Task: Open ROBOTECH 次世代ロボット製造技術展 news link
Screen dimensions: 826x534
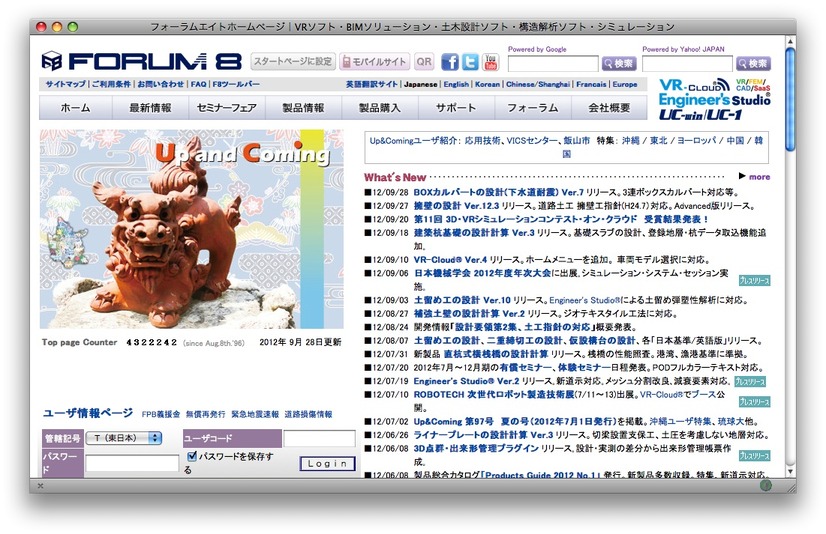Action: [x=494, y=394]
